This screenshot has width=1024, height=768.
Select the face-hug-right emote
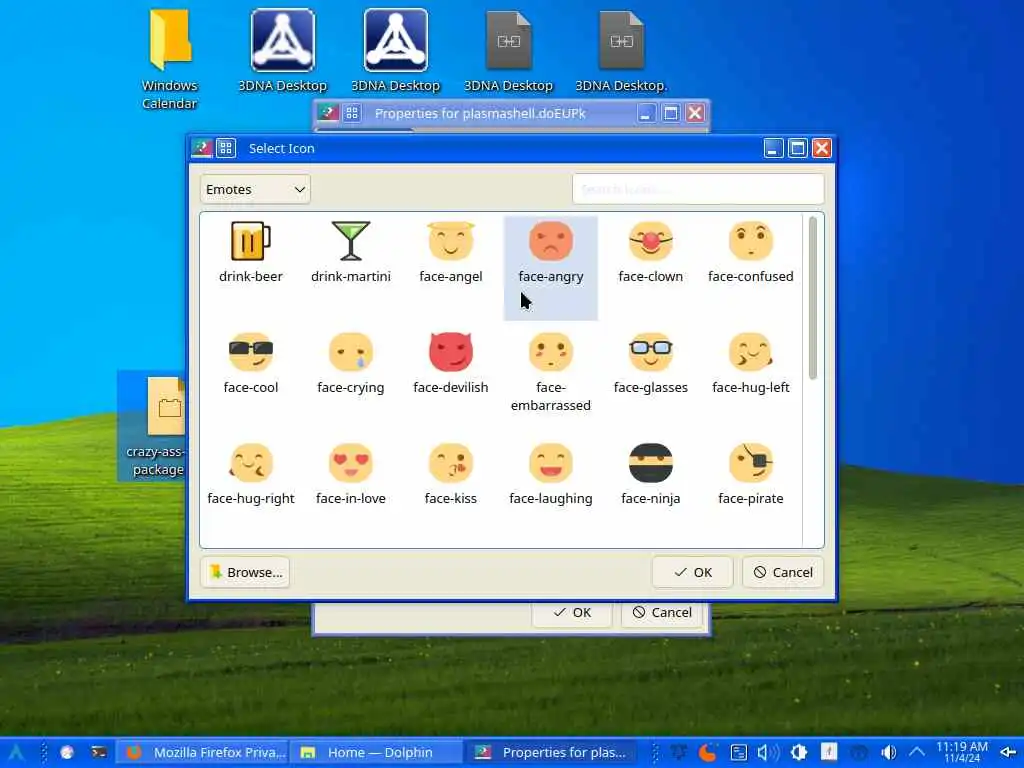point(251,474)
